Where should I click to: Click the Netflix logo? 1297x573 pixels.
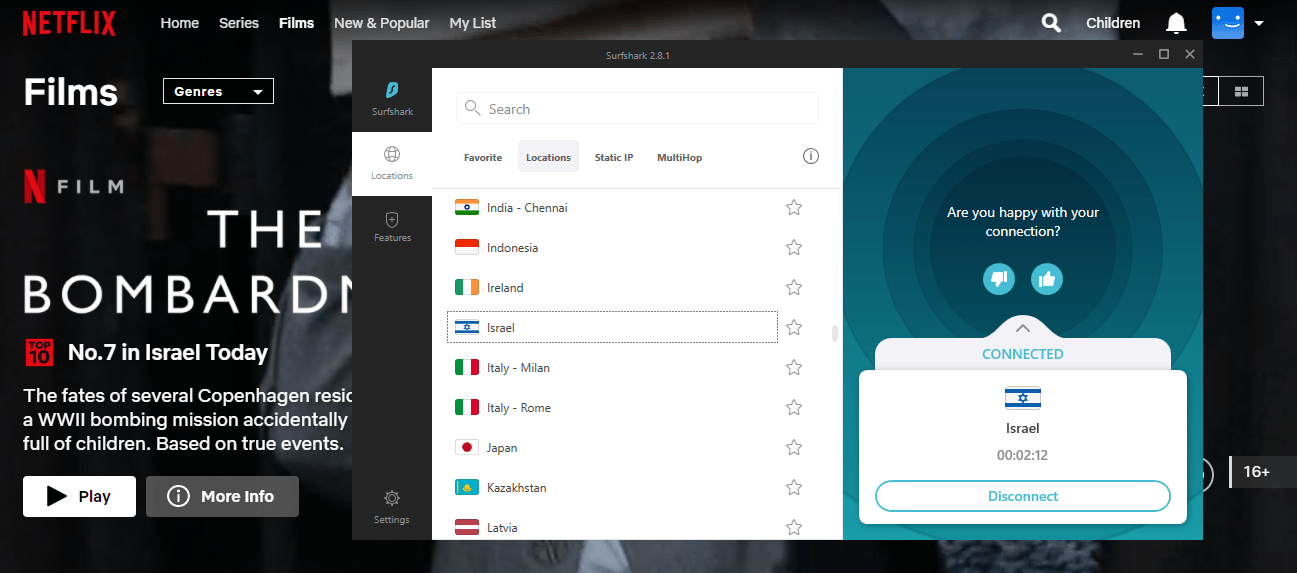(69, 23)
